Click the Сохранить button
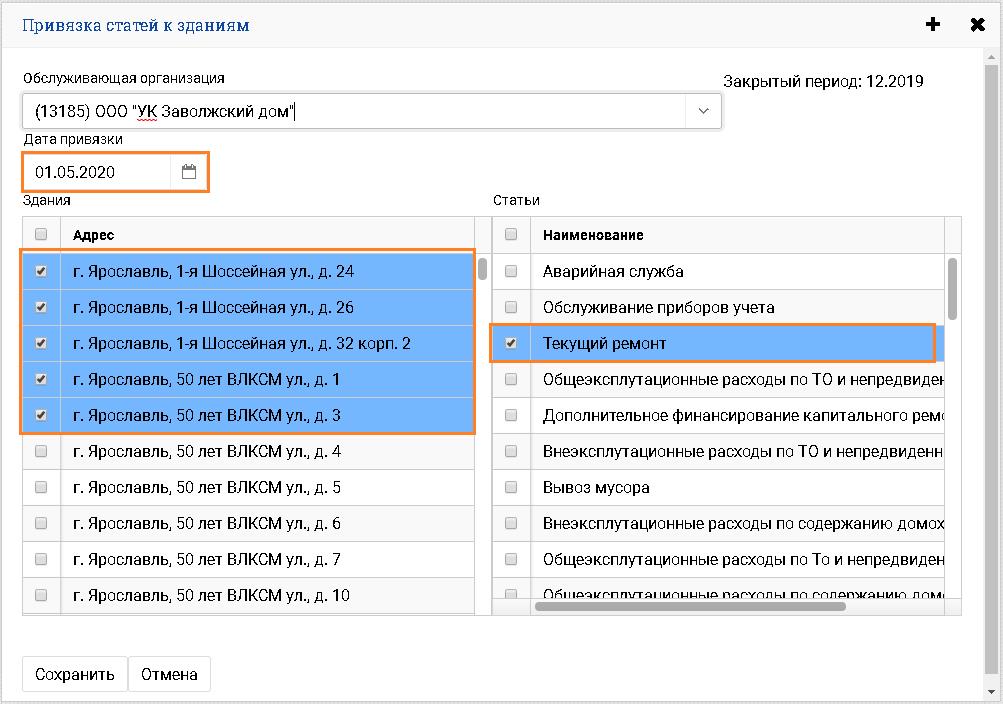This screenshot has height=704, width=1003. click(75, 674)
